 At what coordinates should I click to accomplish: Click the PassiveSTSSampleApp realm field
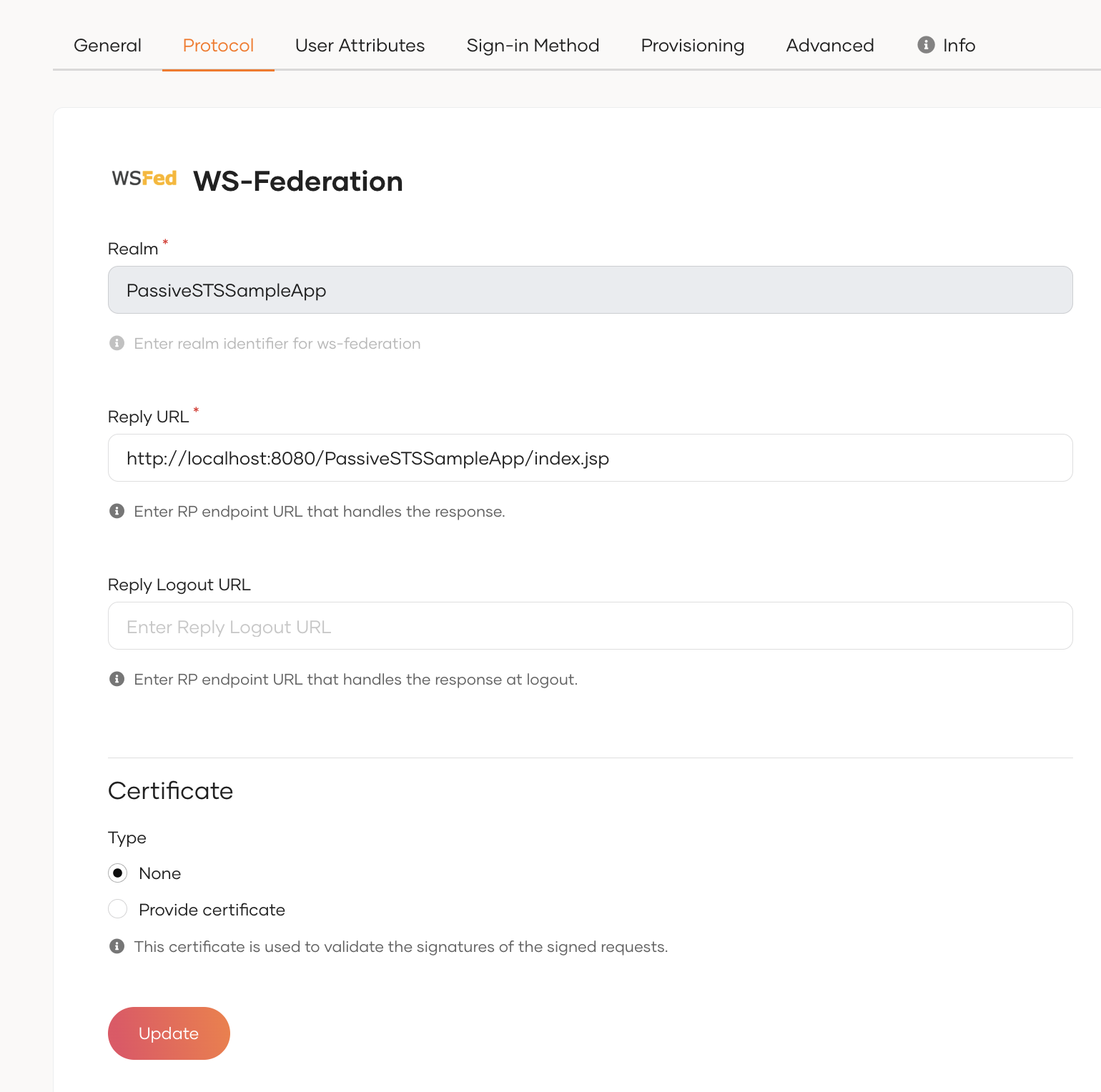(590, 289)
